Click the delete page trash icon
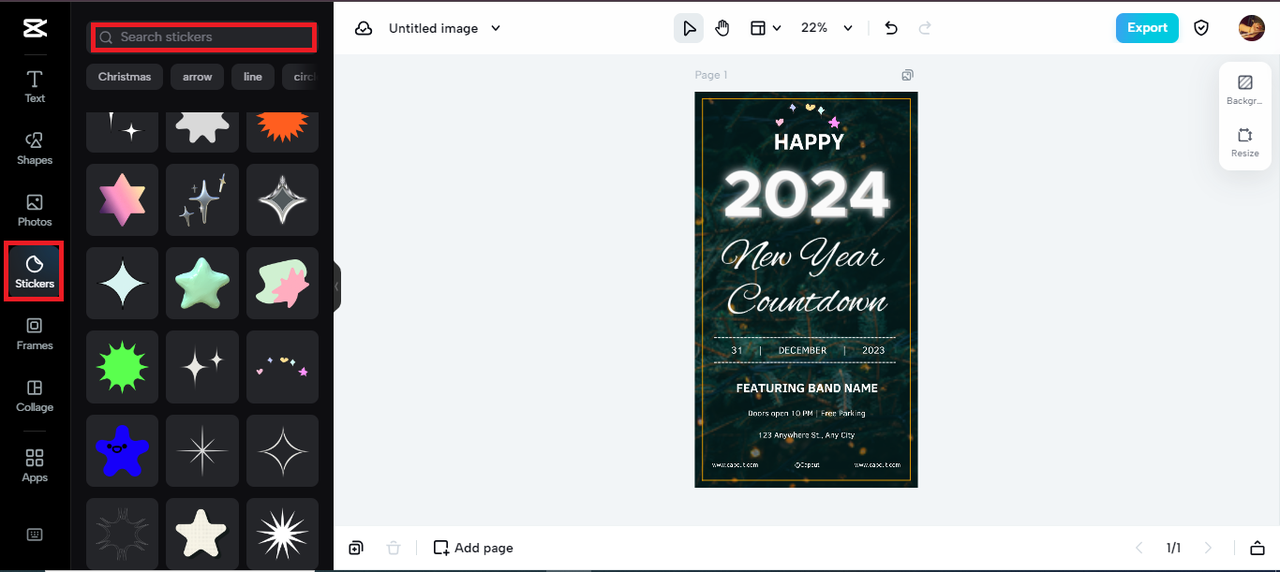 [x=394, y=548]
